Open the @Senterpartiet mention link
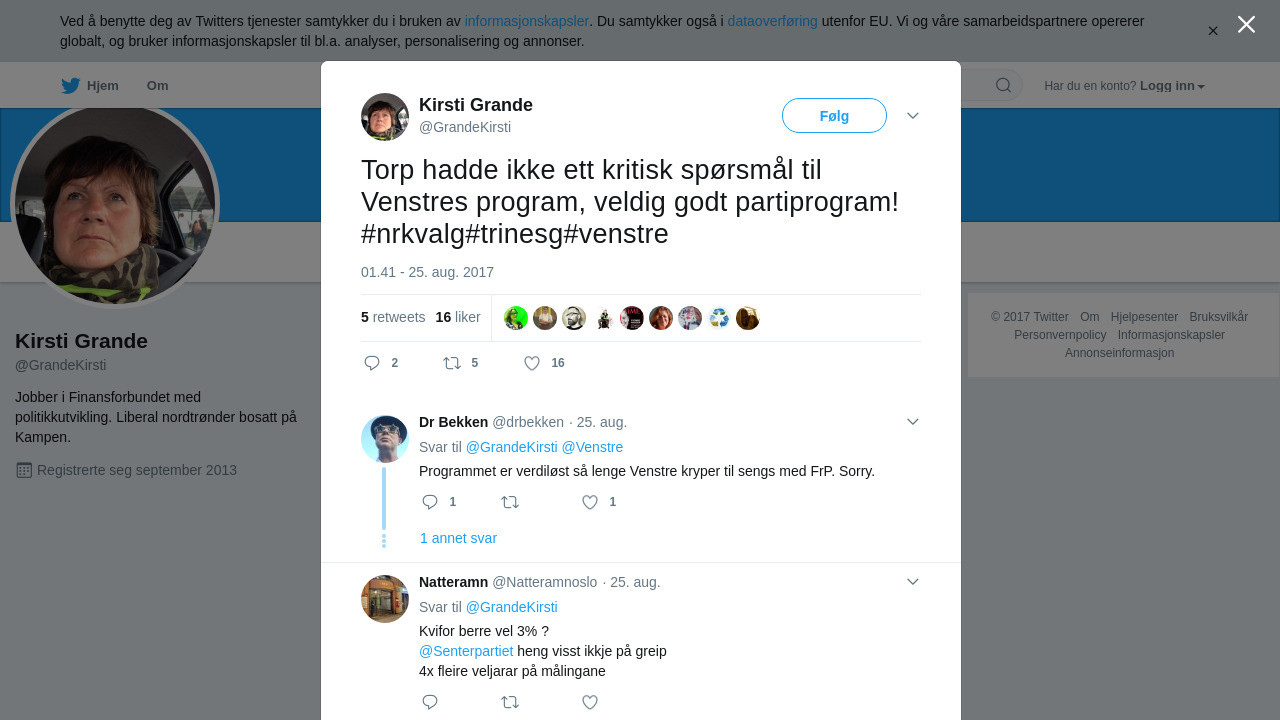Image resolution: width=1280 pixels, height=720 pixels. click(x=466, y=651)
